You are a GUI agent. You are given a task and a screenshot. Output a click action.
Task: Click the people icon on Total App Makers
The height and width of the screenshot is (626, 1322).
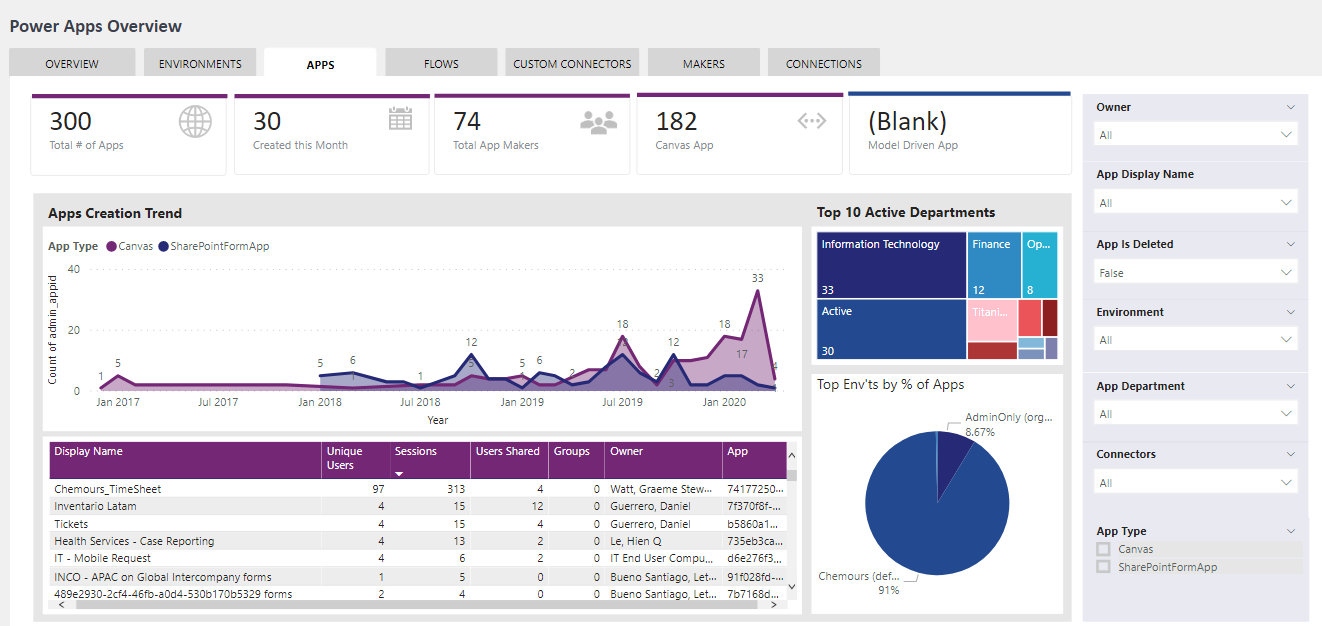(x=598, y=122)
